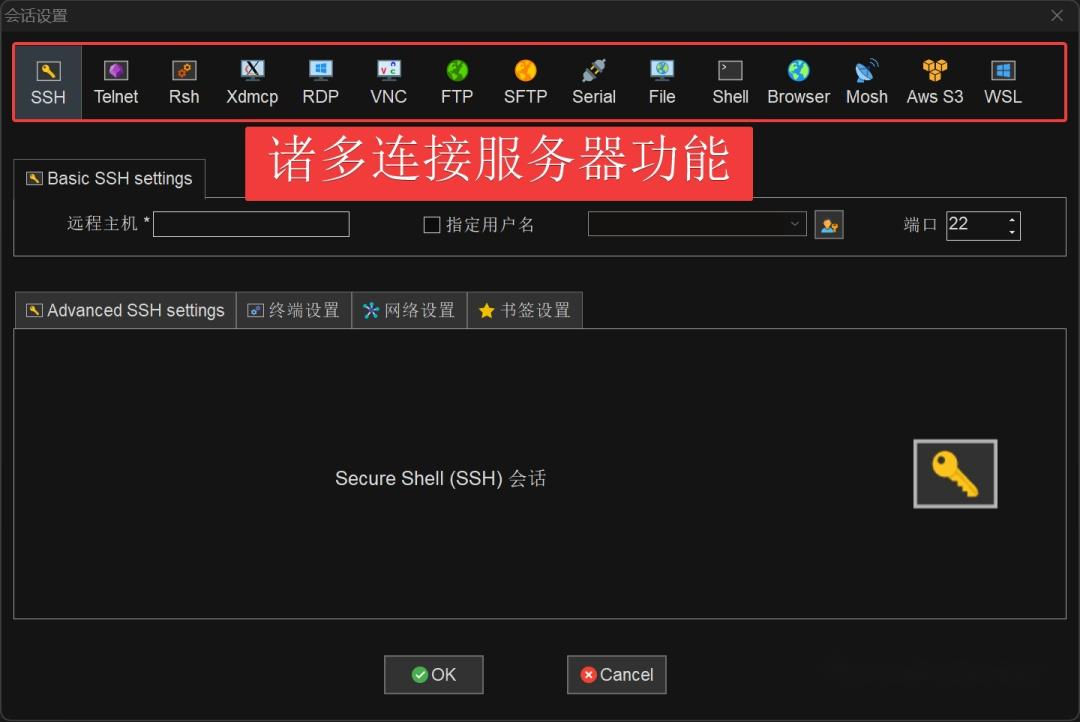Increase the port number with up arrow
Screen dimensions: 1080x722
point(1011,220)
